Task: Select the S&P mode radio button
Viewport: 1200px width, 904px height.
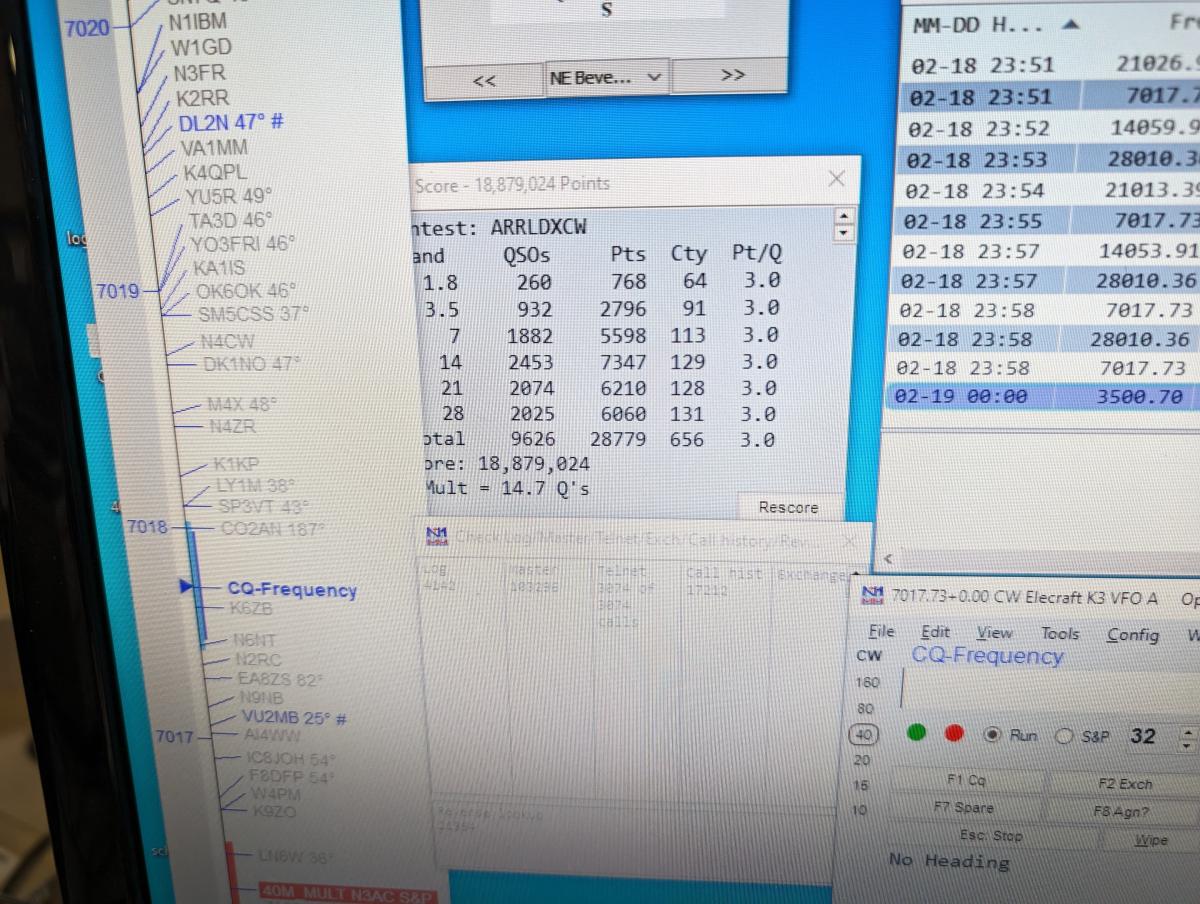Action: (x=1064, y=736)
